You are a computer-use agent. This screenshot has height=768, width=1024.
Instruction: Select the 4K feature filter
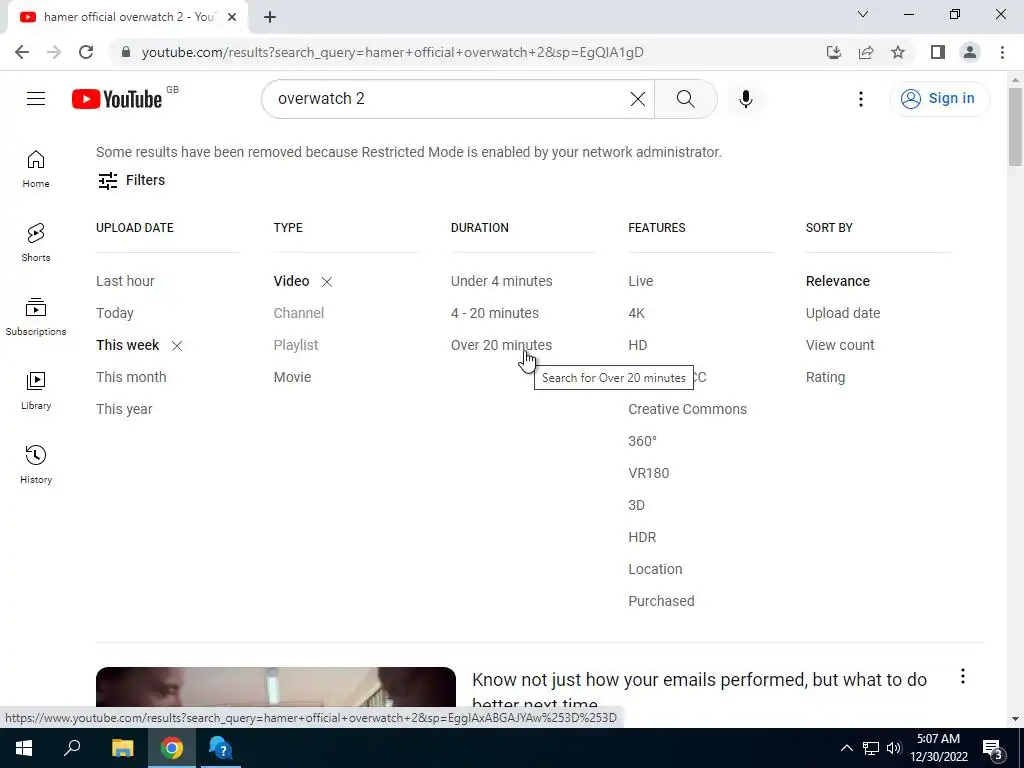[x=636, y=313]
